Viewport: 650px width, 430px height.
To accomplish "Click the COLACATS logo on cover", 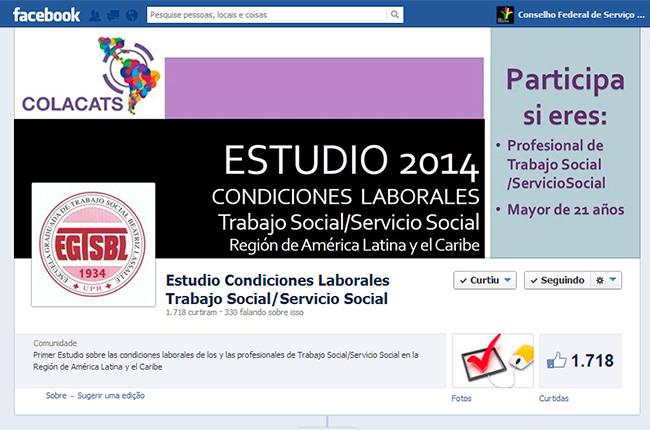I will coord(91,75).
